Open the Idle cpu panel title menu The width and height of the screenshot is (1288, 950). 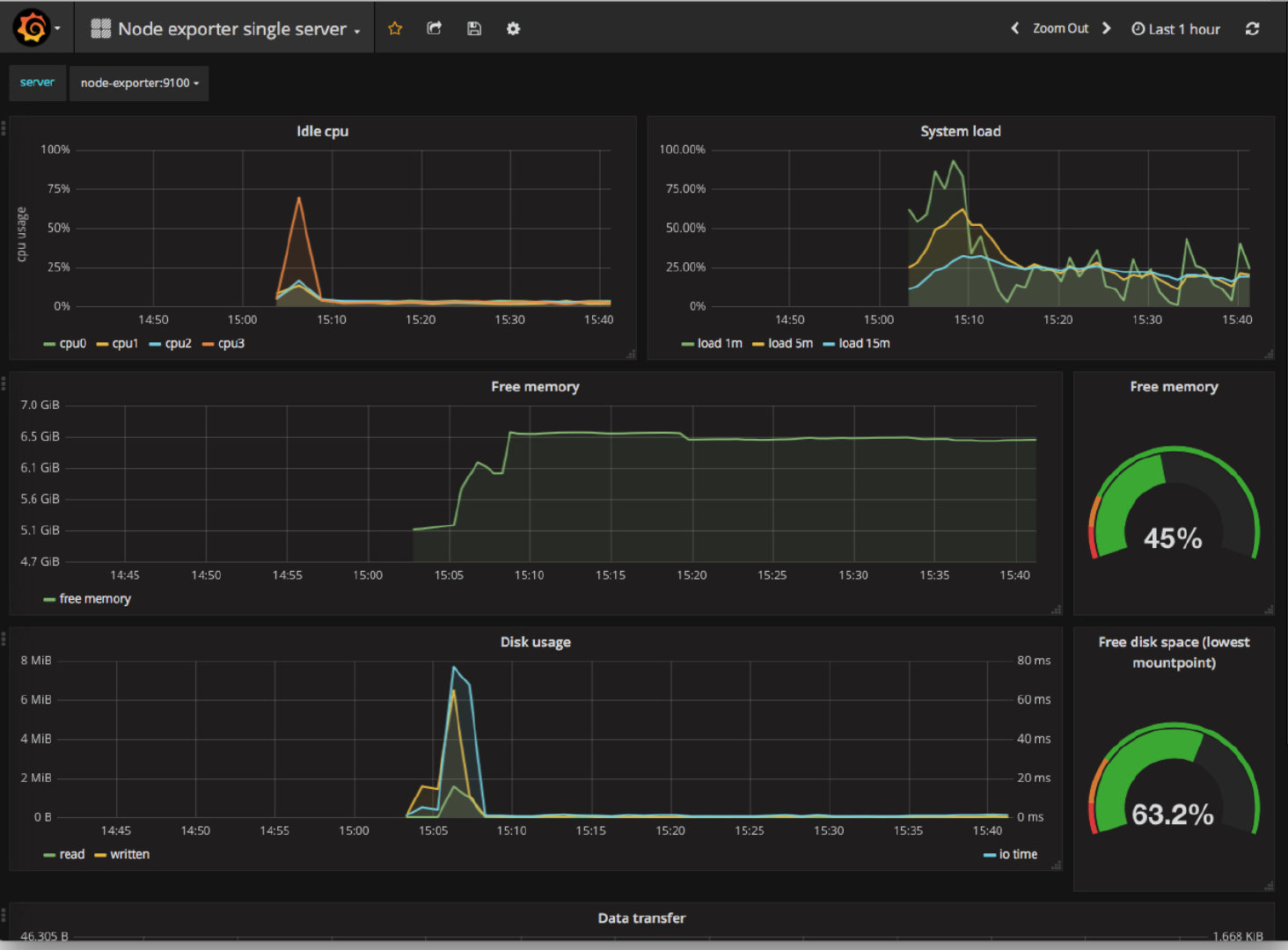(322, 131)
